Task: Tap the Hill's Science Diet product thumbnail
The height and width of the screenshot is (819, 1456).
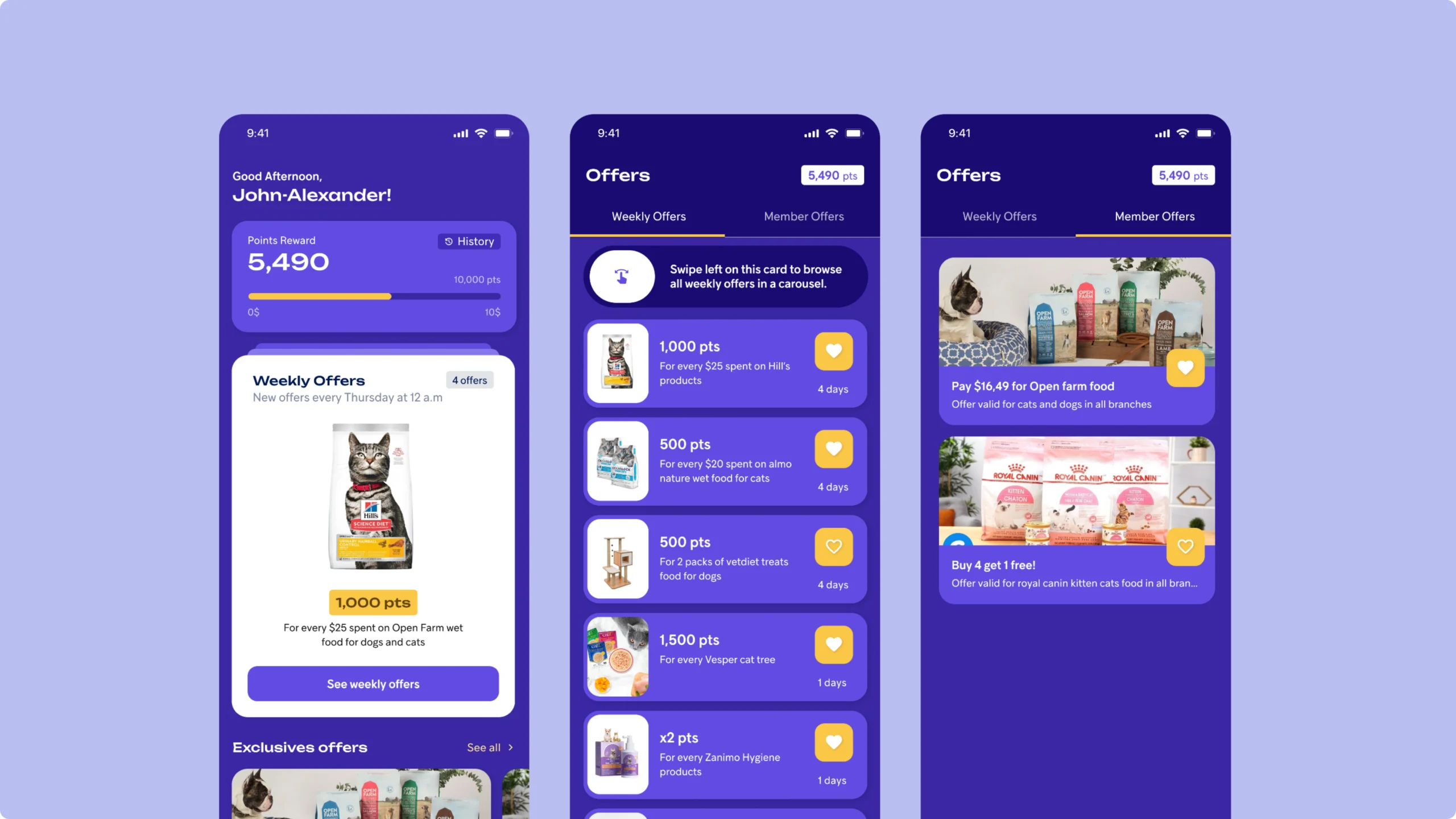Action: [618, 363]
